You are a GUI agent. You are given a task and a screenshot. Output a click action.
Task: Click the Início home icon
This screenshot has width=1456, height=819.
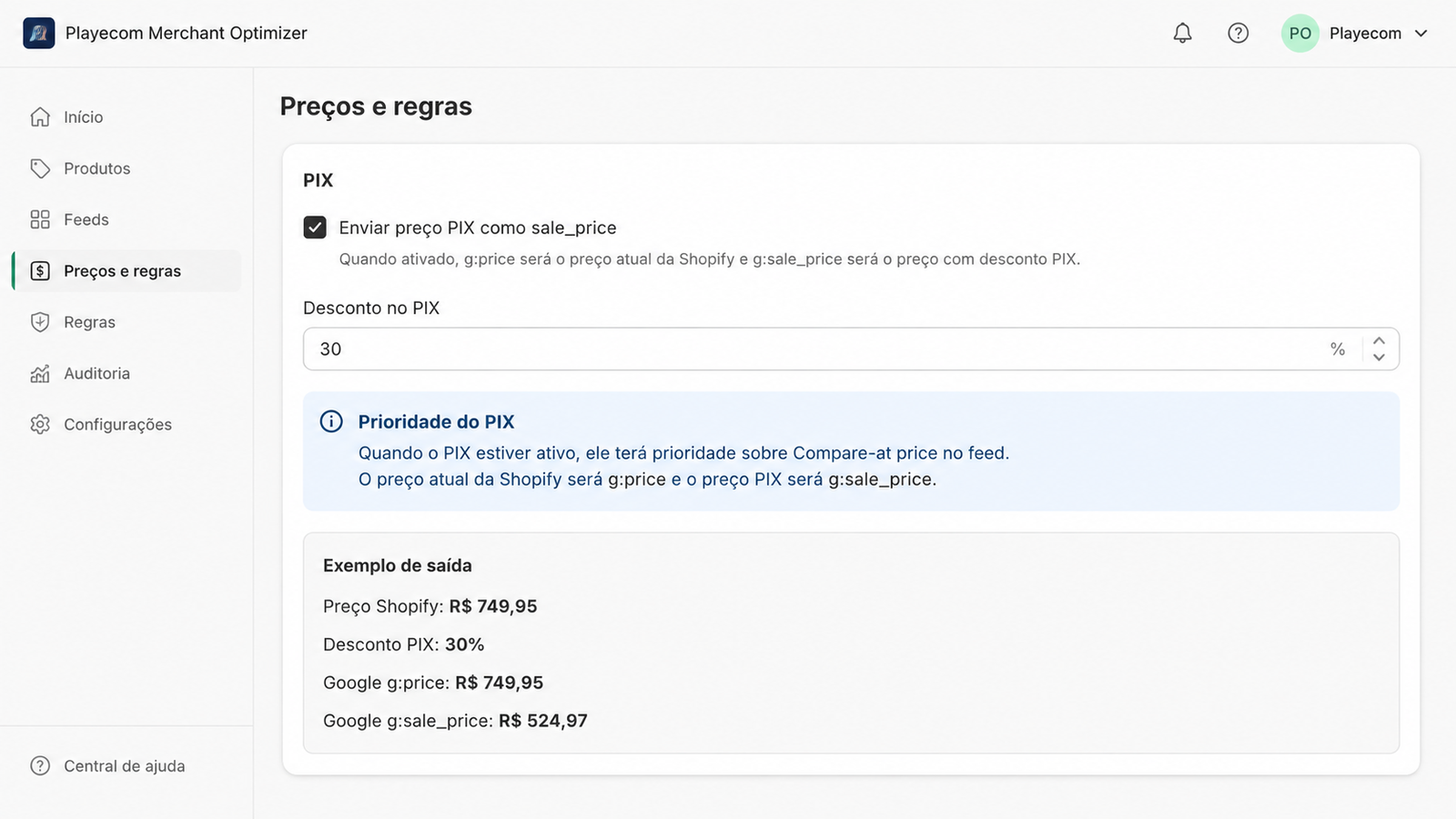[40, 116]
